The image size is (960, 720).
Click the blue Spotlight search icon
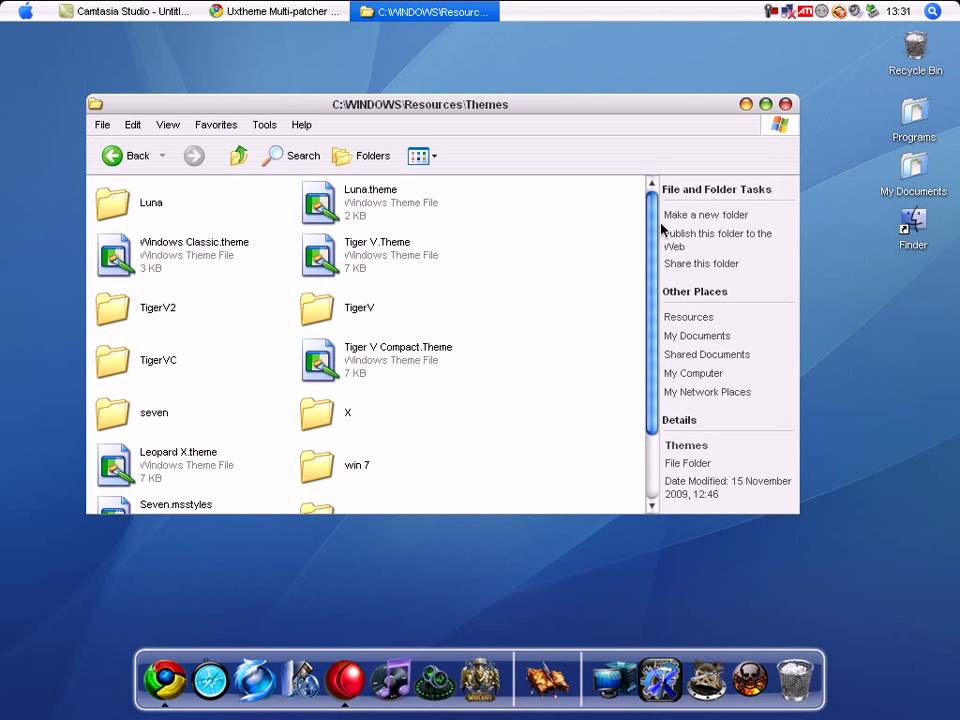(x=932, y=11)
